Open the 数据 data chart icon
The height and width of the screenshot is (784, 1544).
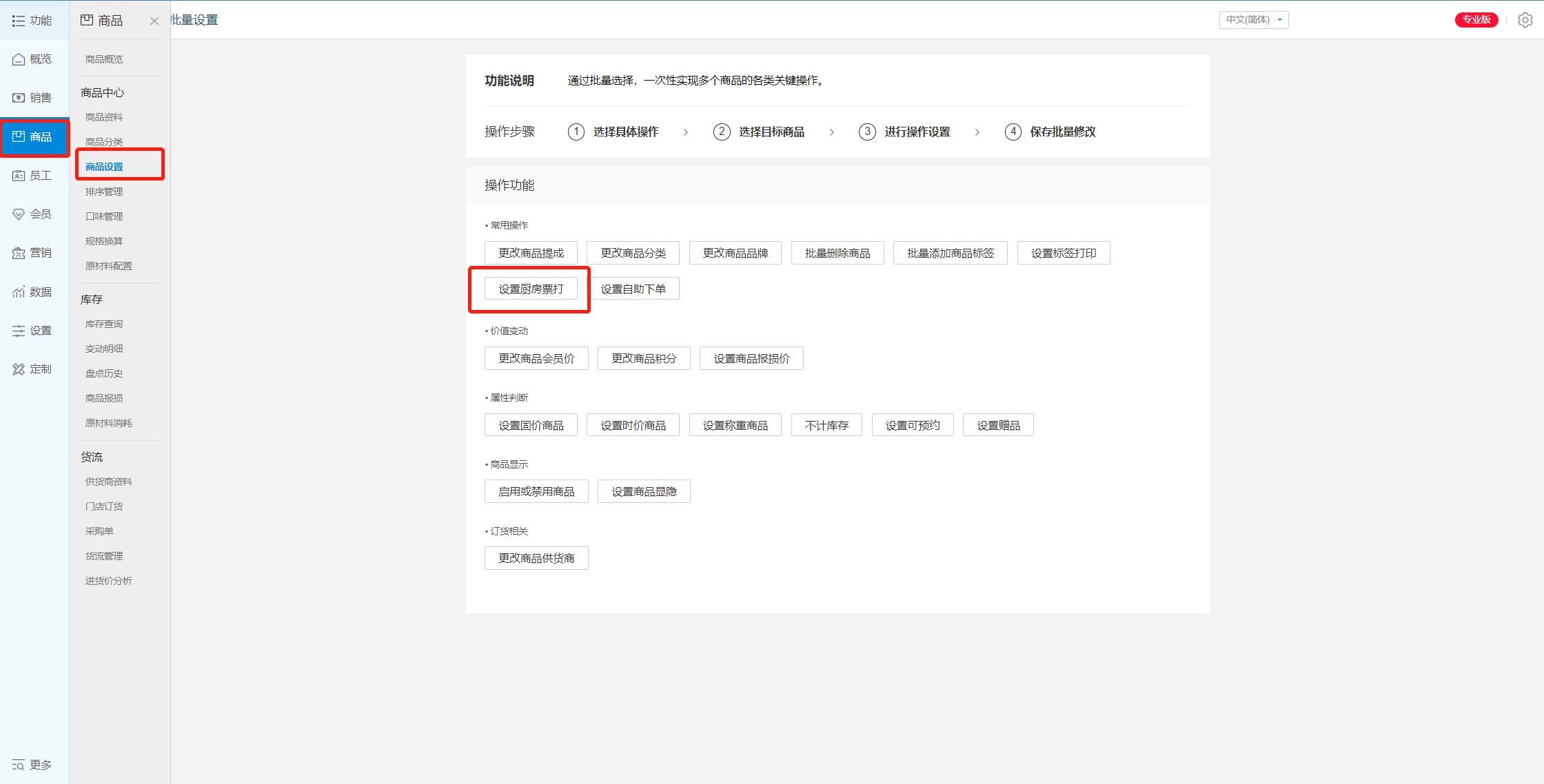(19, 292)
